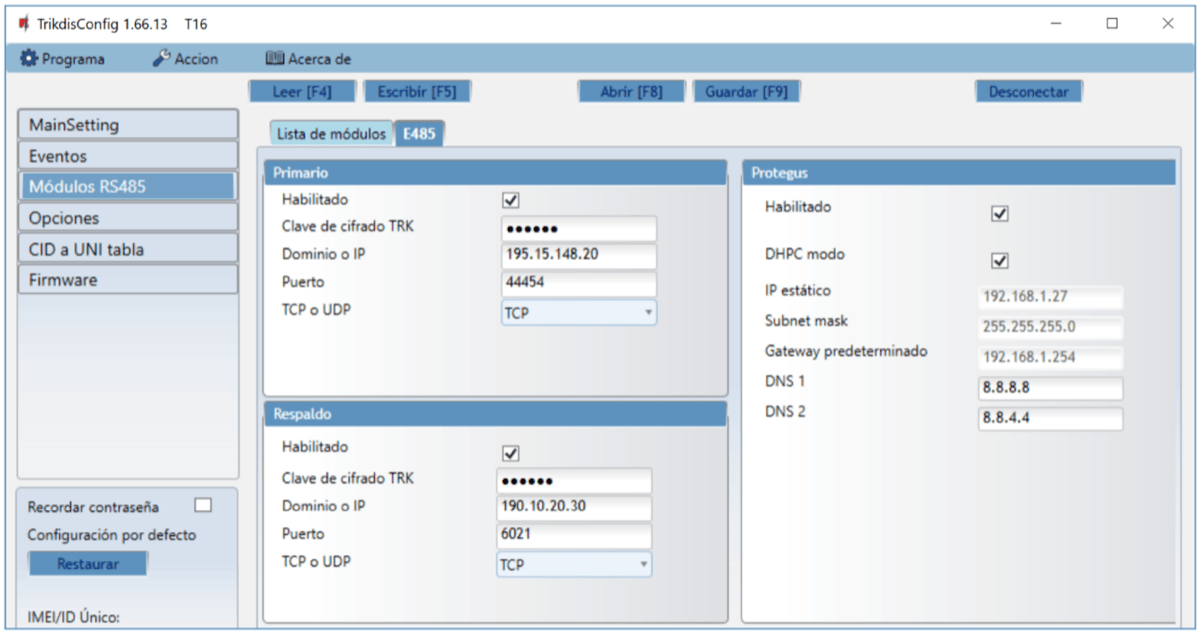Switch to the Lista de módulos tab
This screenshot has height=636, width=1200.
point(330,134)
